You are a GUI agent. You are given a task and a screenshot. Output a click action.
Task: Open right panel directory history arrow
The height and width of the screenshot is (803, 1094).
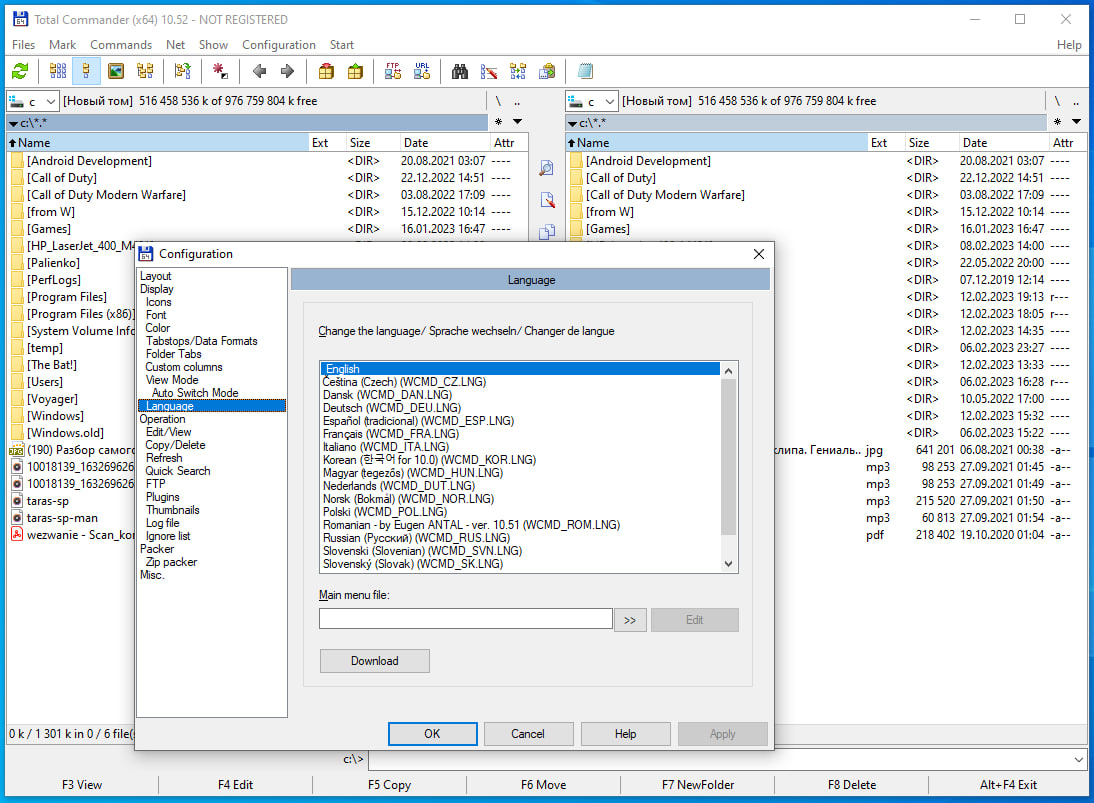tap(1077, 122)
